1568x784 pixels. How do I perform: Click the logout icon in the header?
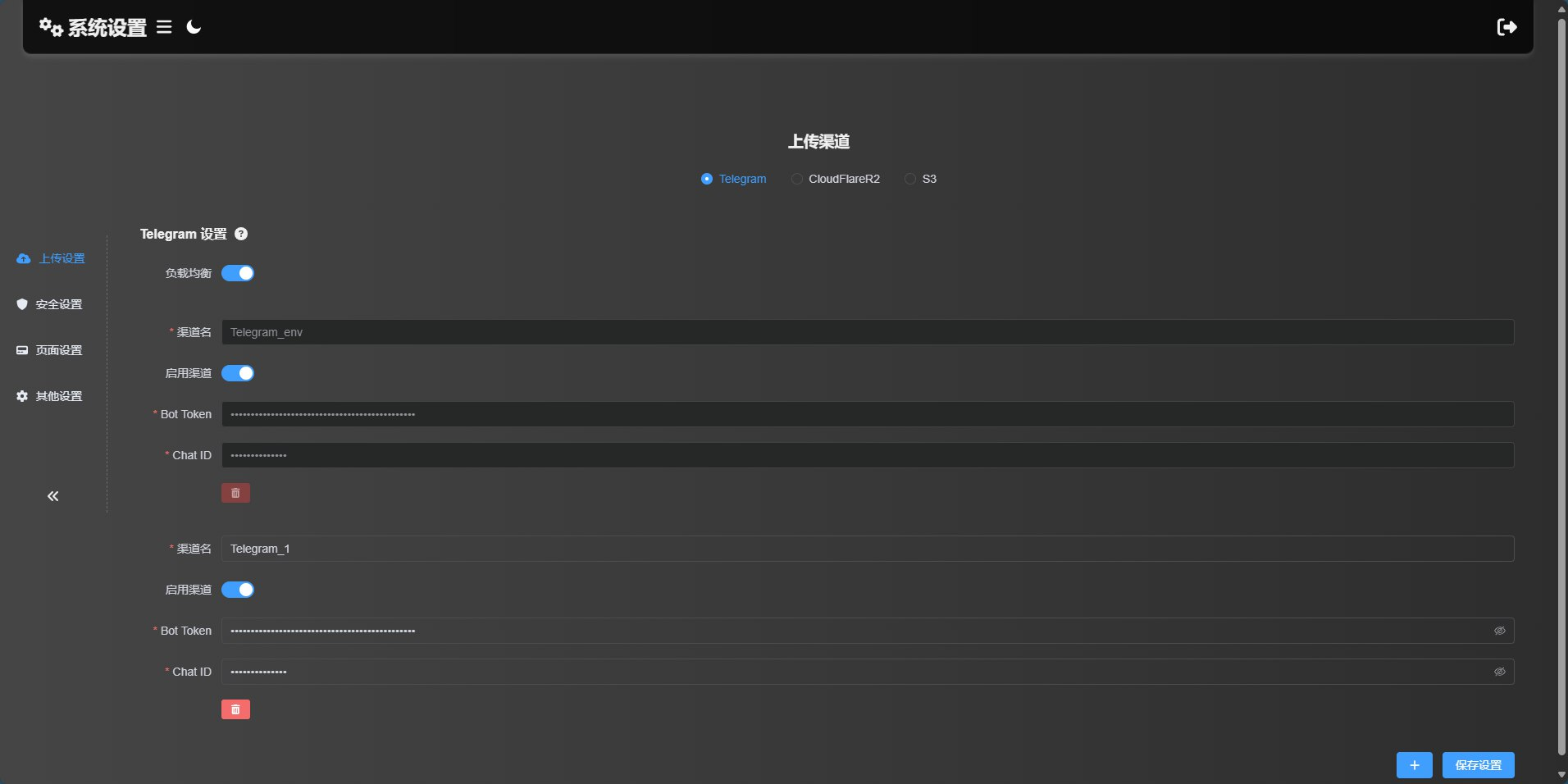1508,27
